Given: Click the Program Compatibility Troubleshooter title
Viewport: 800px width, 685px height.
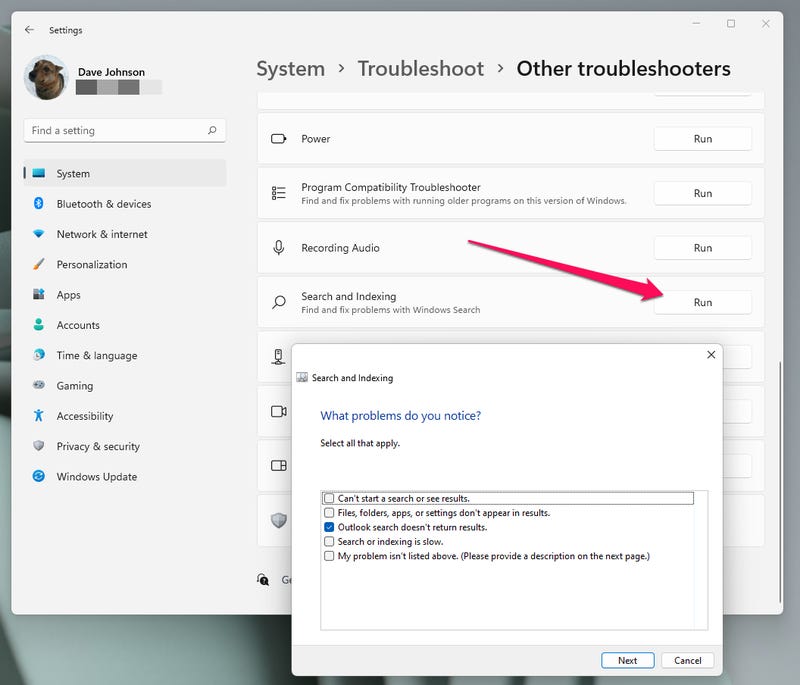Looking at the screenshot, I should [x=391, y=187].
